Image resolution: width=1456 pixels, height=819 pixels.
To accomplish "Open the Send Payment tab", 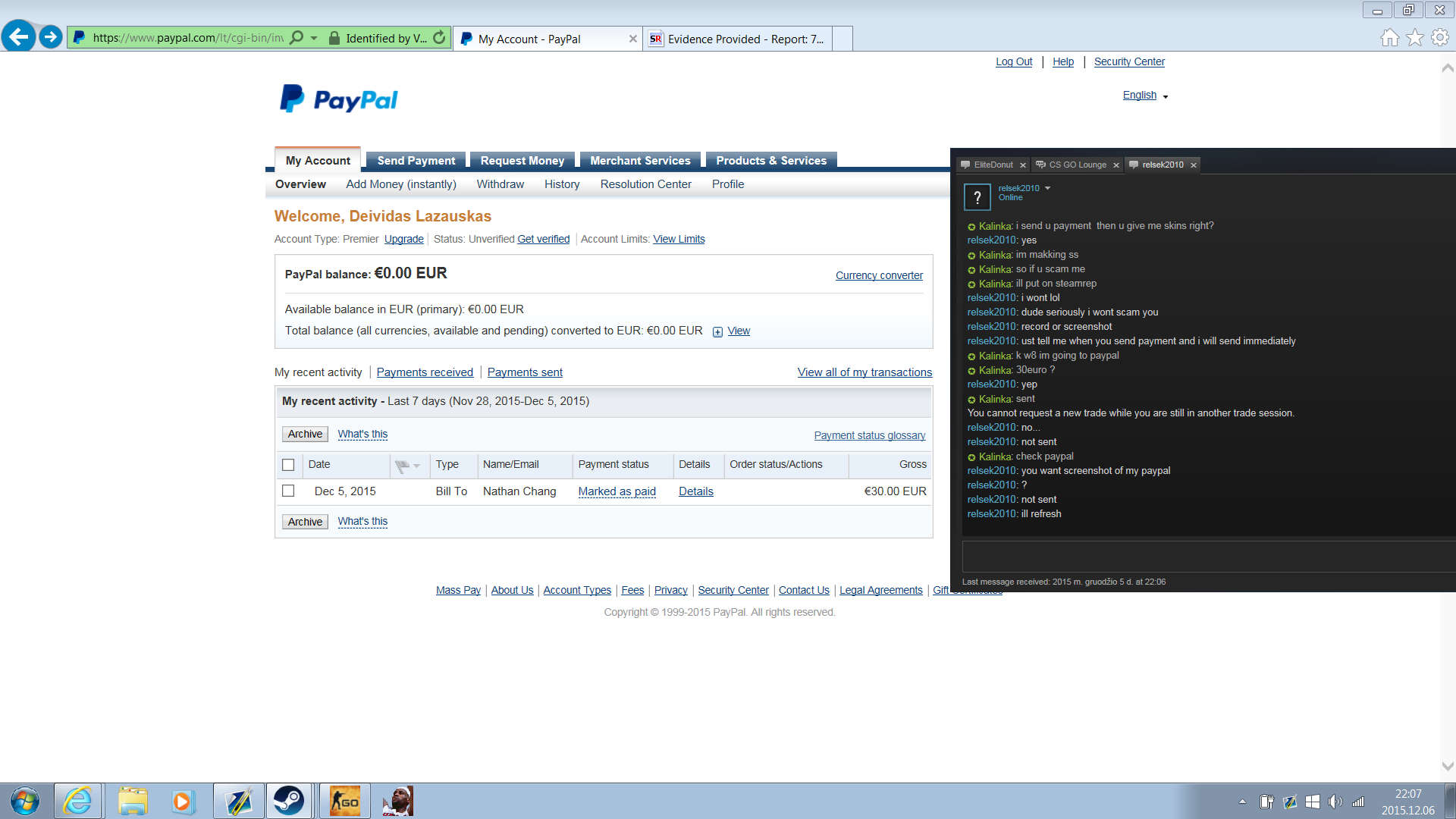I will pos(416,161).
